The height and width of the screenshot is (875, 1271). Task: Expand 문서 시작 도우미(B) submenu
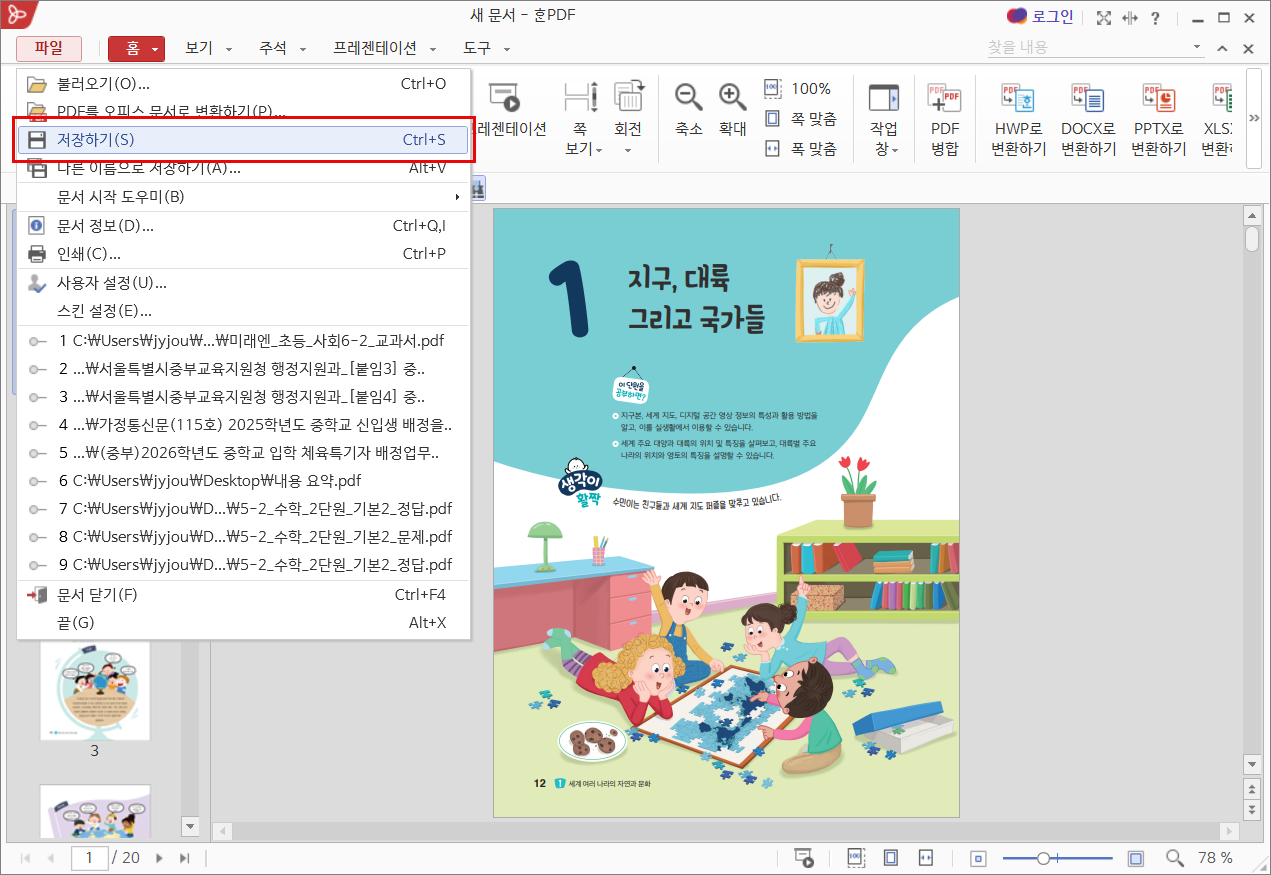[x=243, y=197]
